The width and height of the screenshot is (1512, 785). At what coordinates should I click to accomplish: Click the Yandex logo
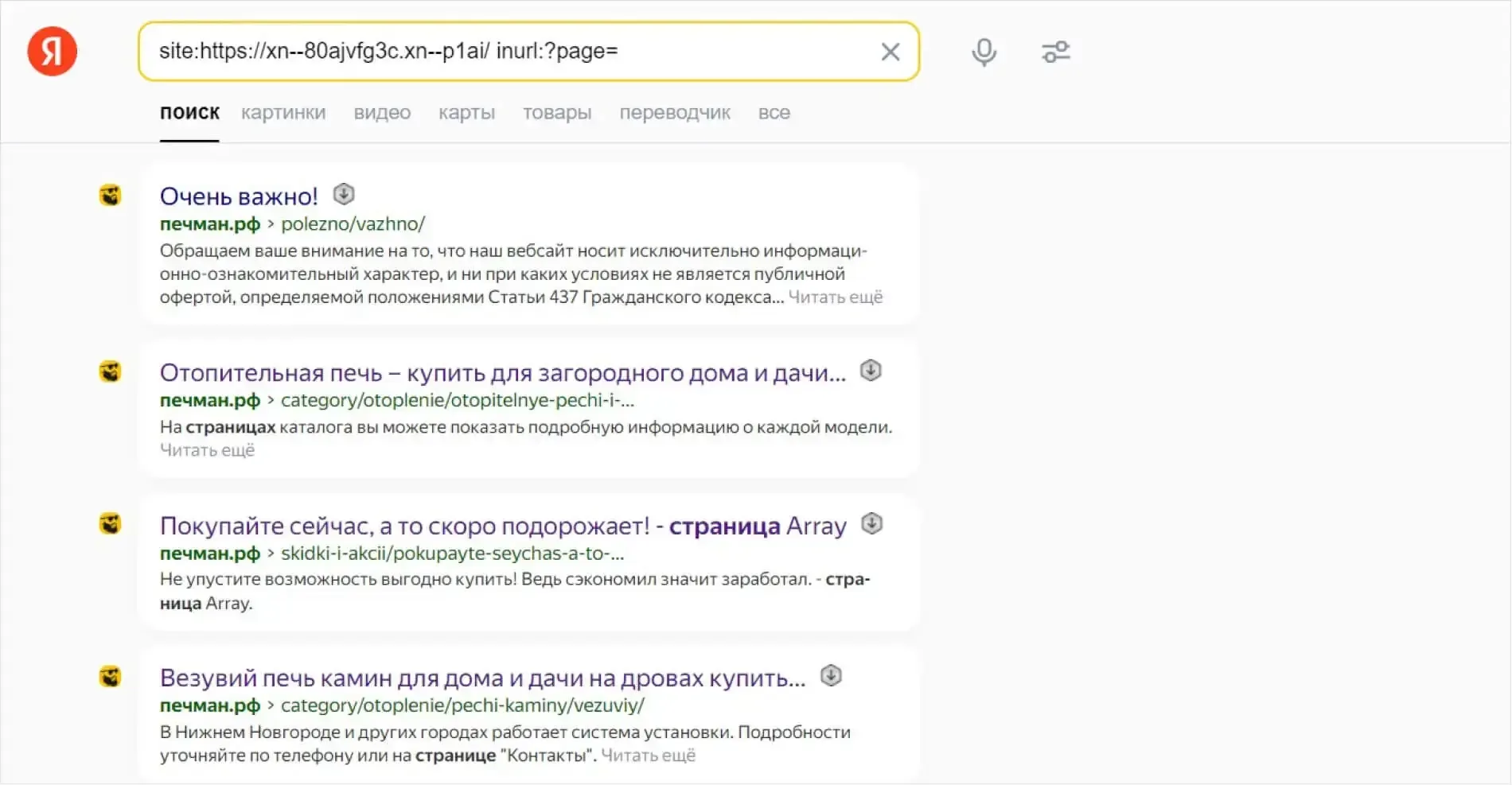pos(51,51)
